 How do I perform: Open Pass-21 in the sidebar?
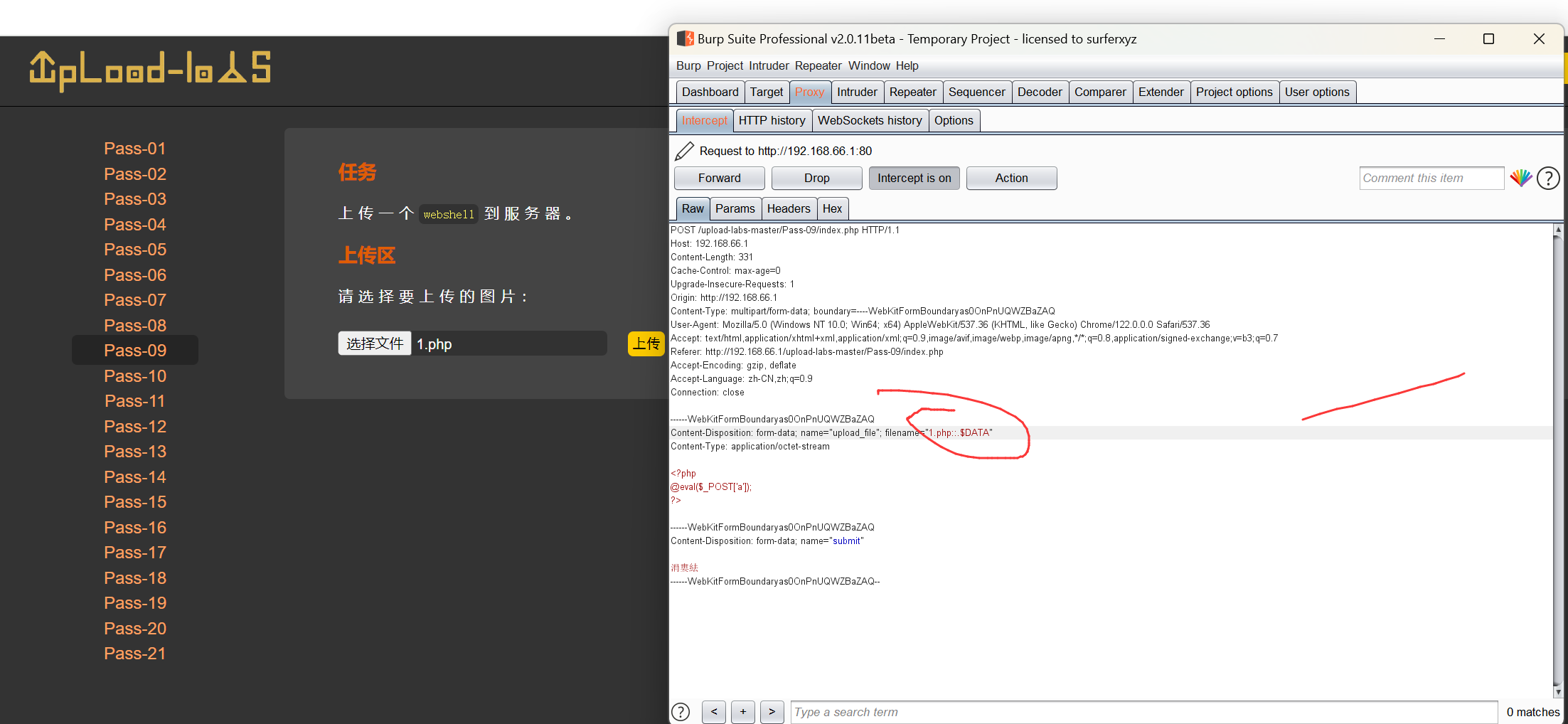point(135,654)
